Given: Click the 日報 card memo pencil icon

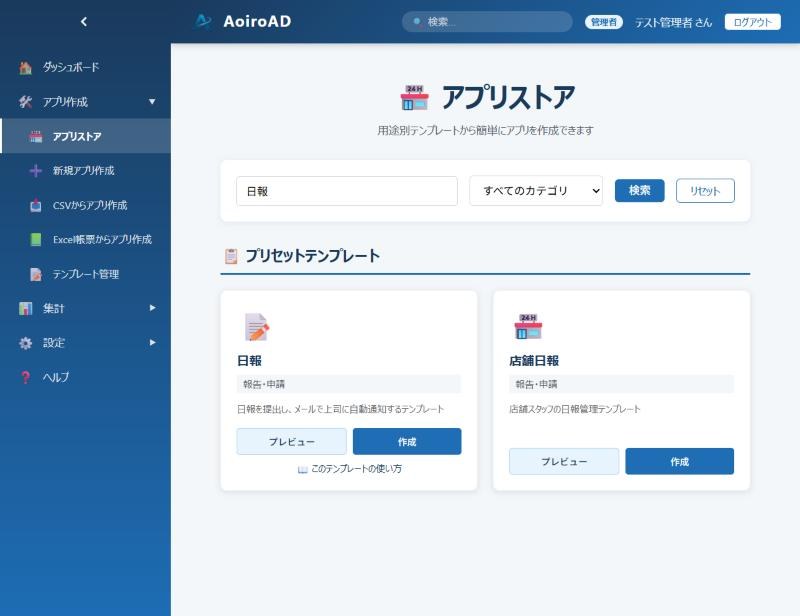Looking at the screenshot, I should pyautogui.click(x=257, y=327).
